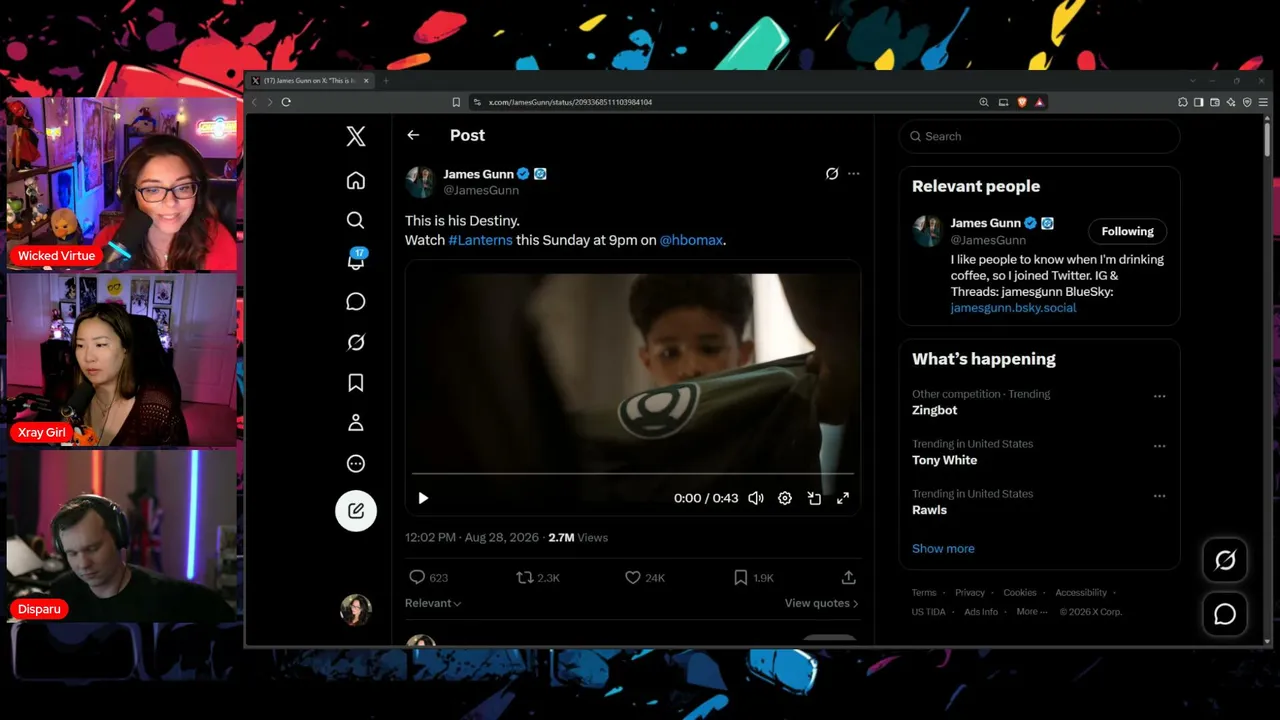This screenshot has height=720, width=1280.
Task: Open Profile from the left sidebar
Action: (x=356, y=423)
